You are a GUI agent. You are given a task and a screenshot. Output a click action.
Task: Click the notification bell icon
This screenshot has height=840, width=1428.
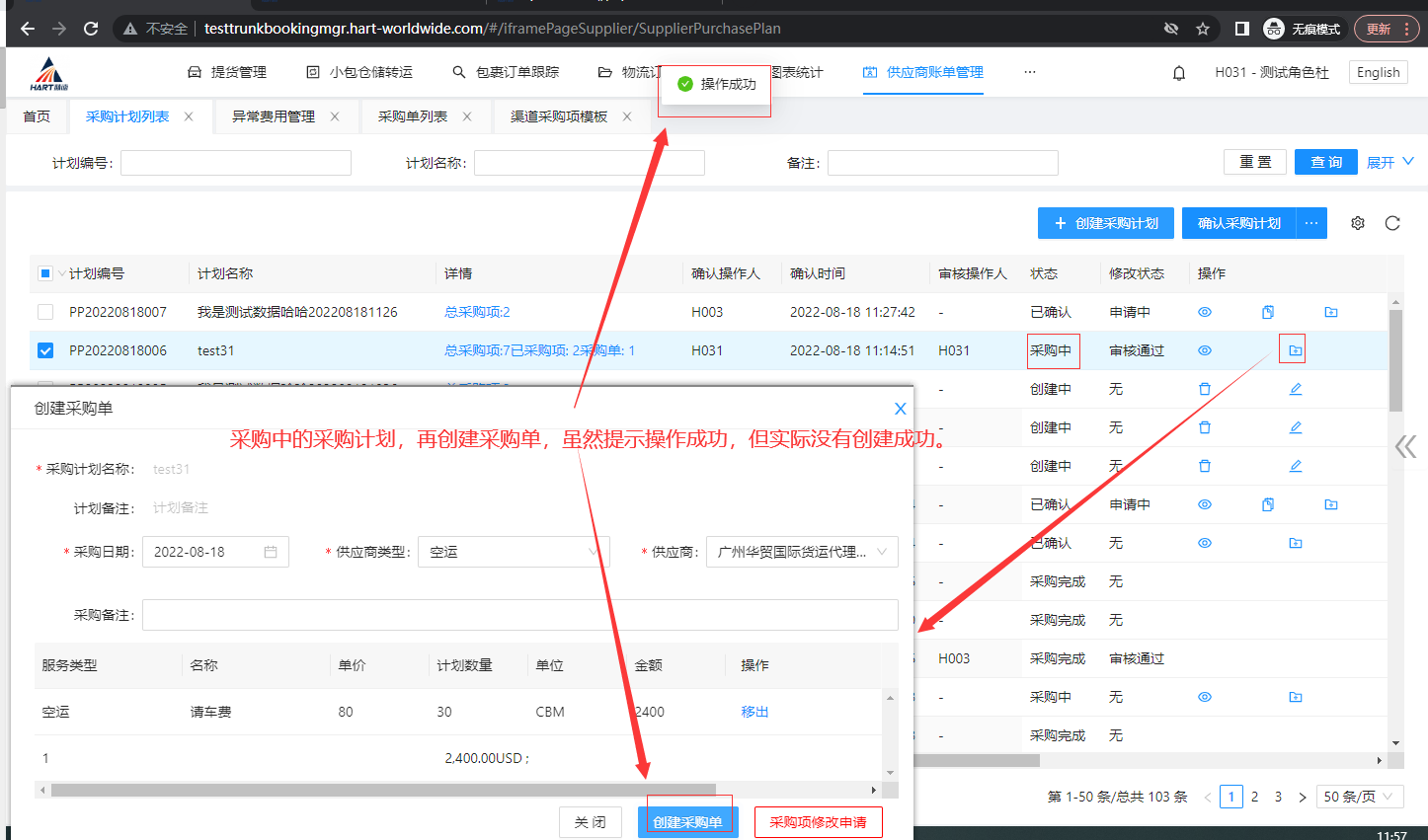point(1178,73)
